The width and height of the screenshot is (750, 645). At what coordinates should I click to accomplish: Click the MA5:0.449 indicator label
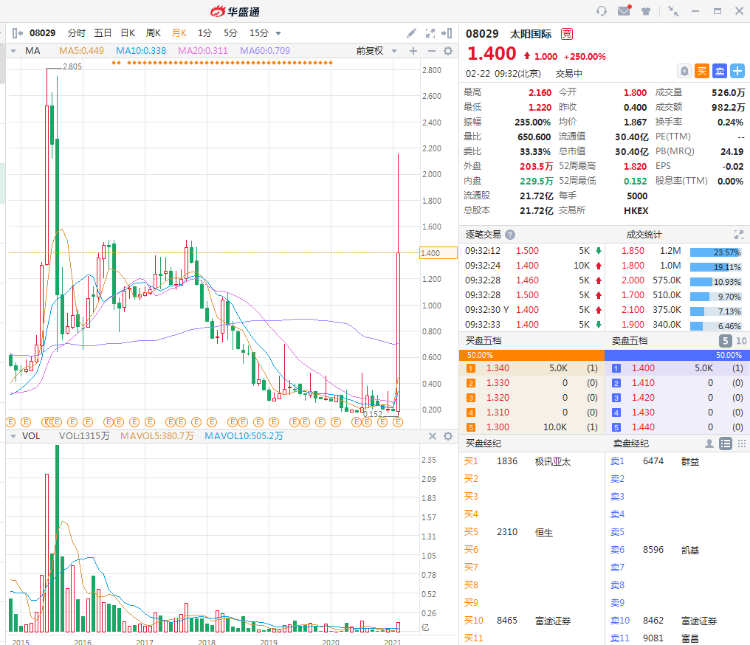[81, 51]
